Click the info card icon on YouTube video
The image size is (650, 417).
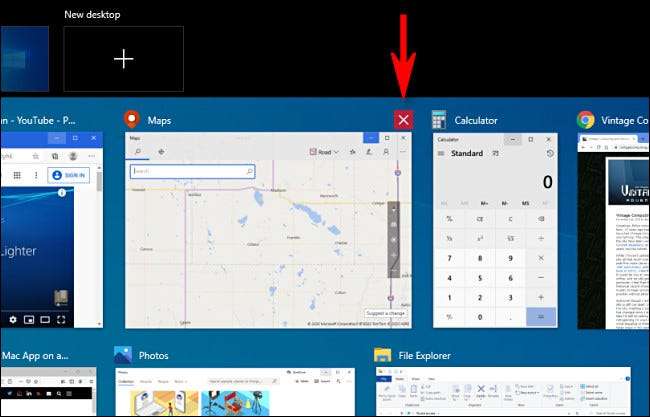point(62,192)
